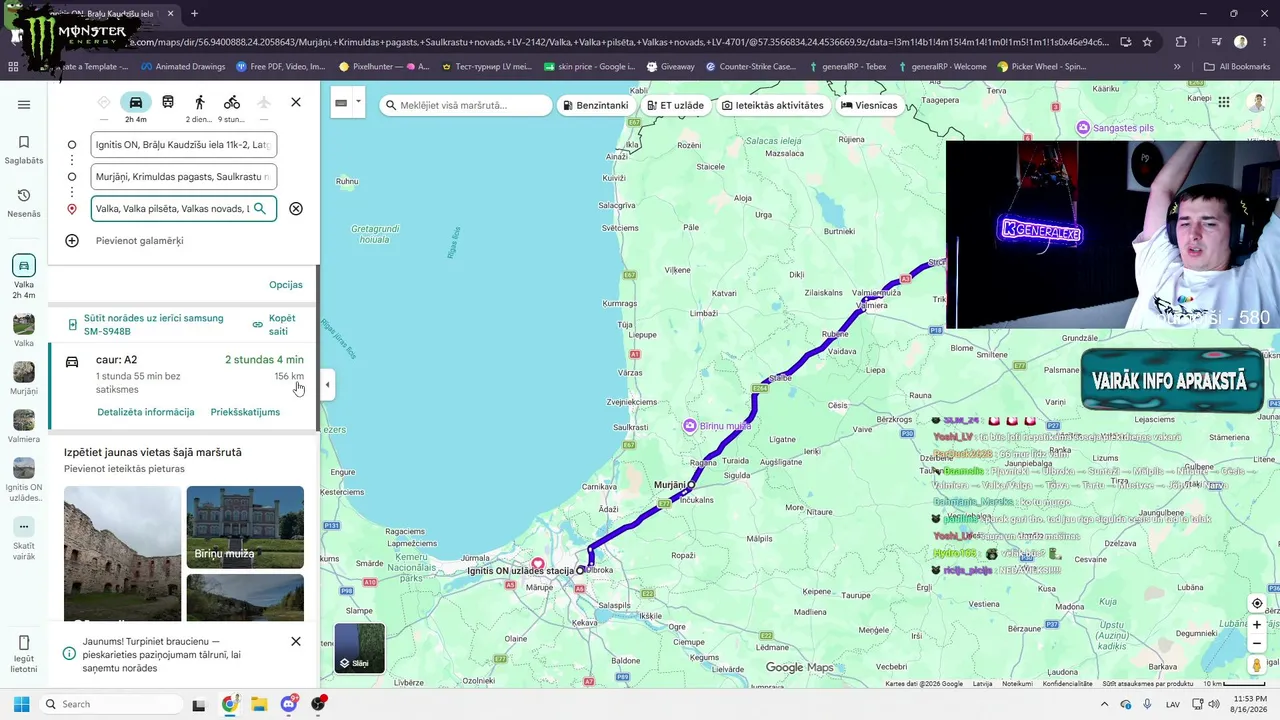This screenshot has height=720, width=1280.
Task: Click the Biriņu muiža map pin
Action: pyautogui.click(x=690, y=426)
